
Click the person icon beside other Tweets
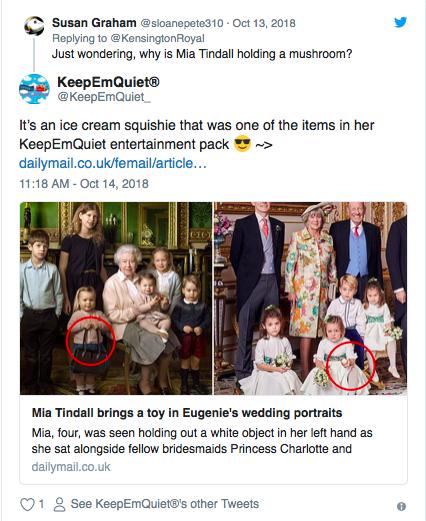tap(59, 504)
